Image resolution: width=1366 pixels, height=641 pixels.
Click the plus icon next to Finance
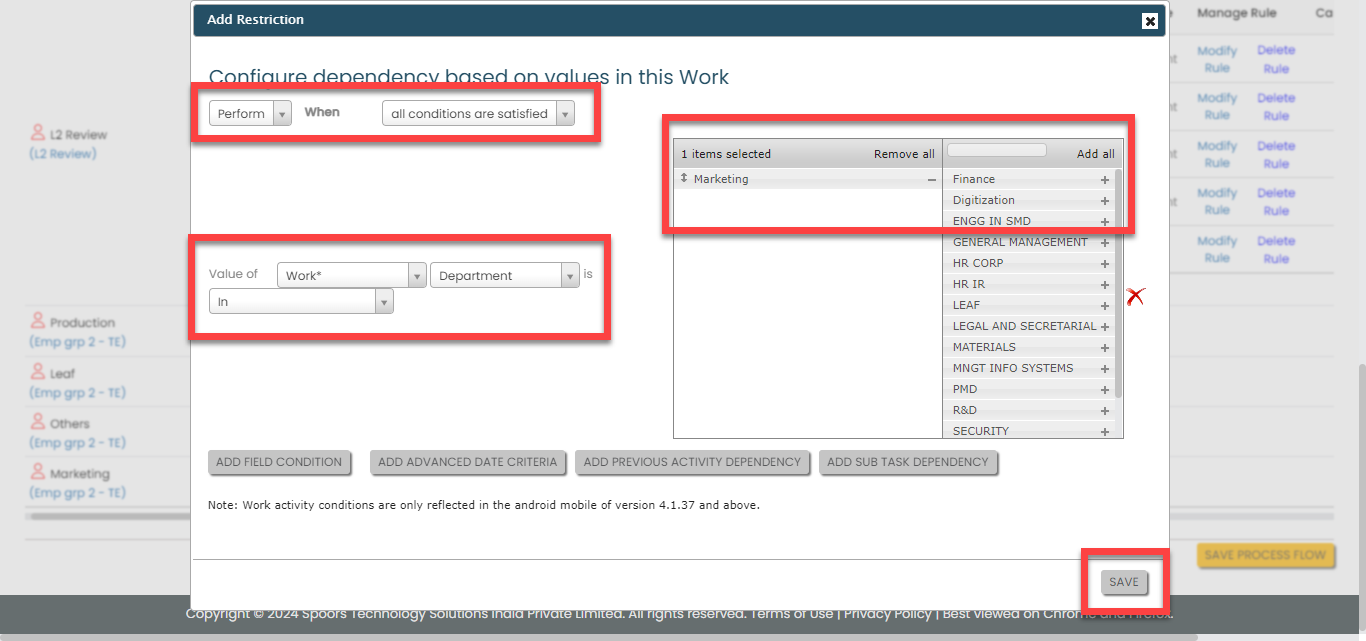pyautogui.click(x=1105, y=180)
